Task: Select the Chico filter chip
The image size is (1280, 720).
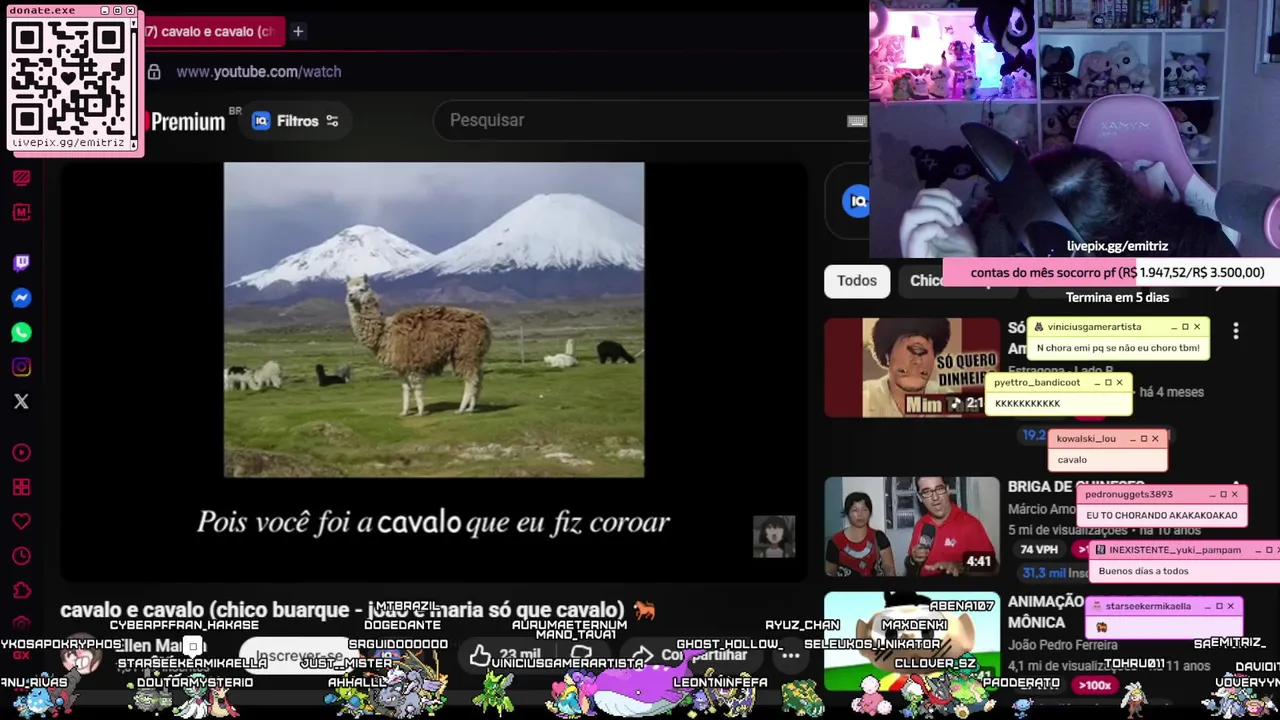Action: click(x=924, y=281)
